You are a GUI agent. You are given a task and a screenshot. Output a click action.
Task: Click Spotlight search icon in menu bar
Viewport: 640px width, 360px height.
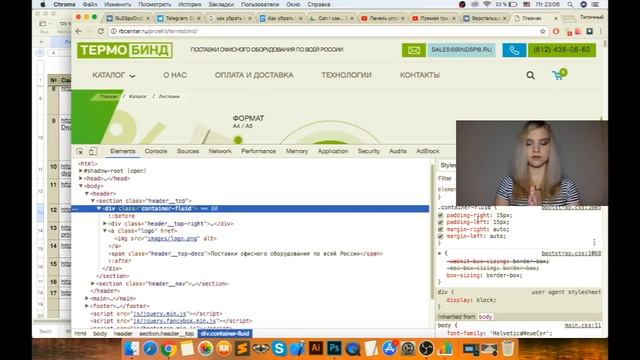point(570,4)
